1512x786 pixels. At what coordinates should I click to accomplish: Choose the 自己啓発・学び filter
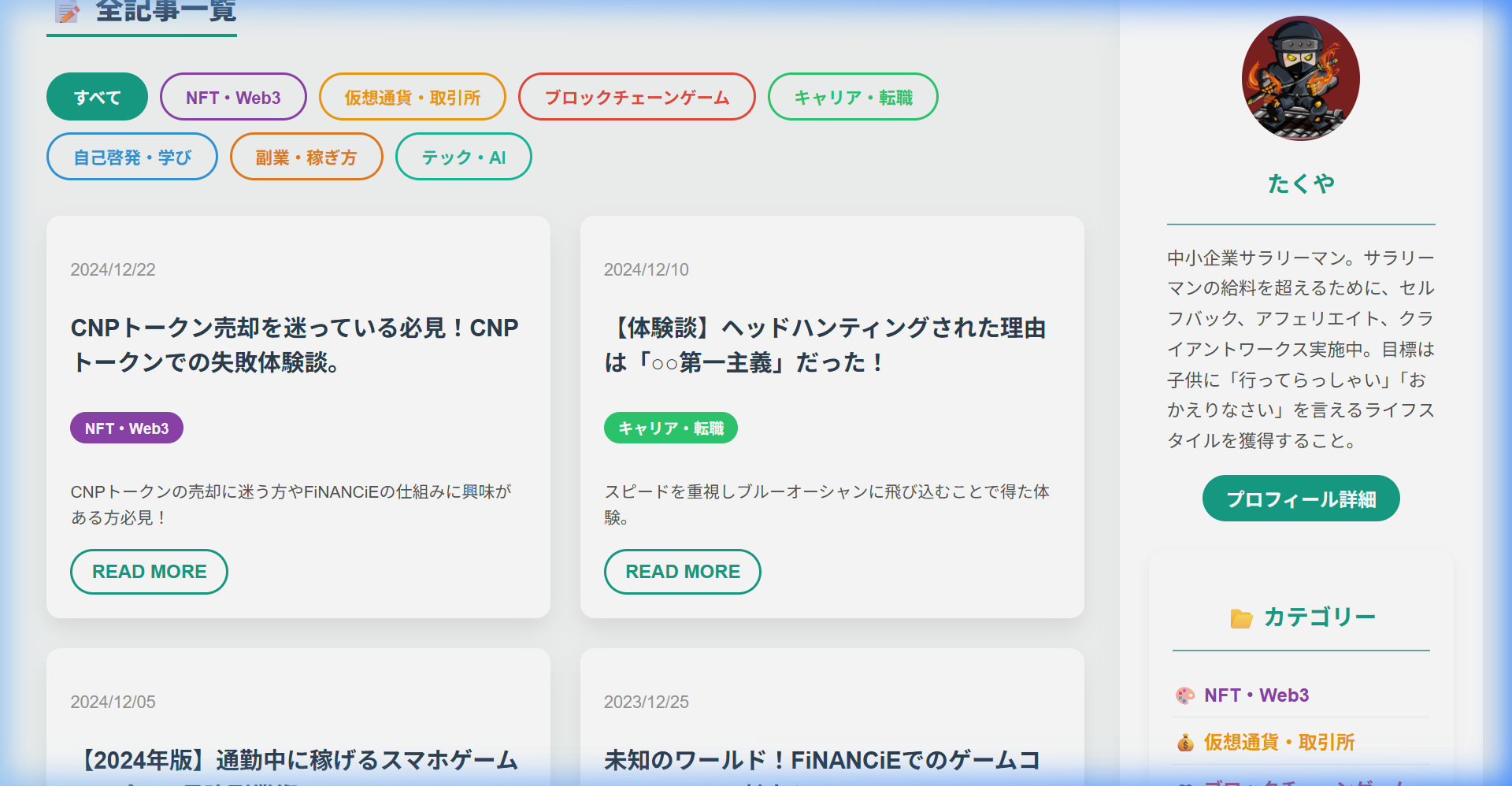(x=132, y=157)
